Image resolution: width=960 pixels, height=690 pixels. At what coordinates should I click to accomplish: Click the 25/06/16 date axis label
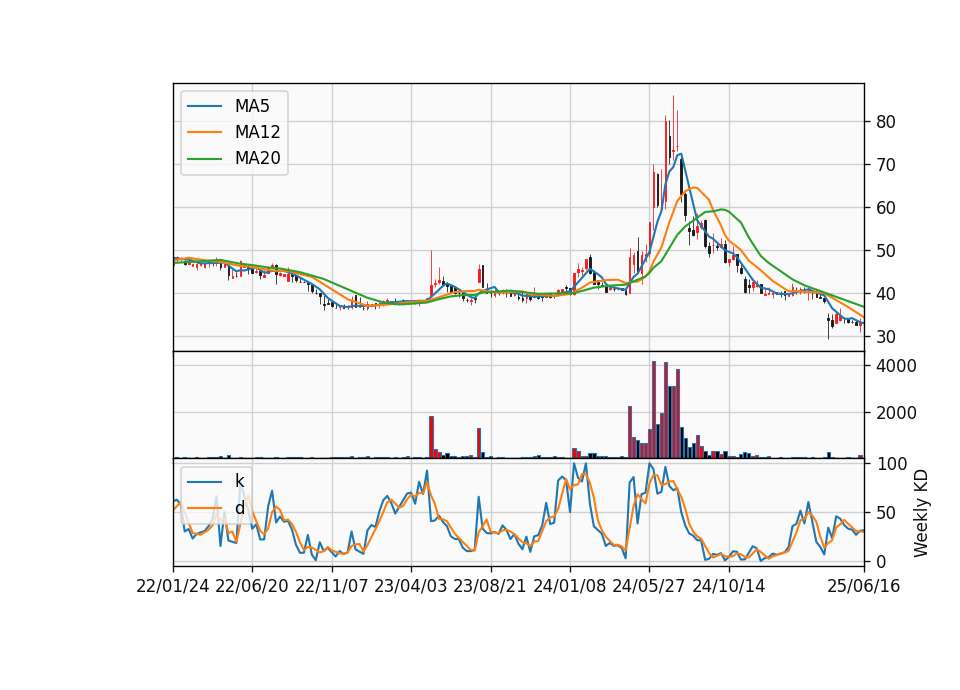click(864, 586)
